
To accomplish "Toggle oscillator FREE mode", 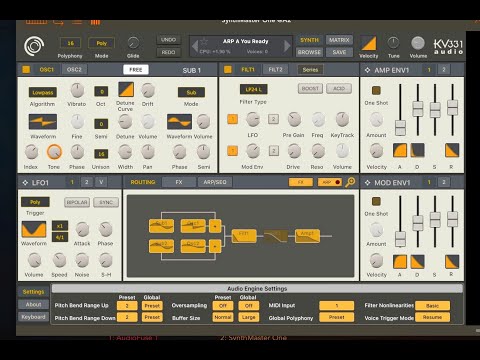I will tap(136, 70).
